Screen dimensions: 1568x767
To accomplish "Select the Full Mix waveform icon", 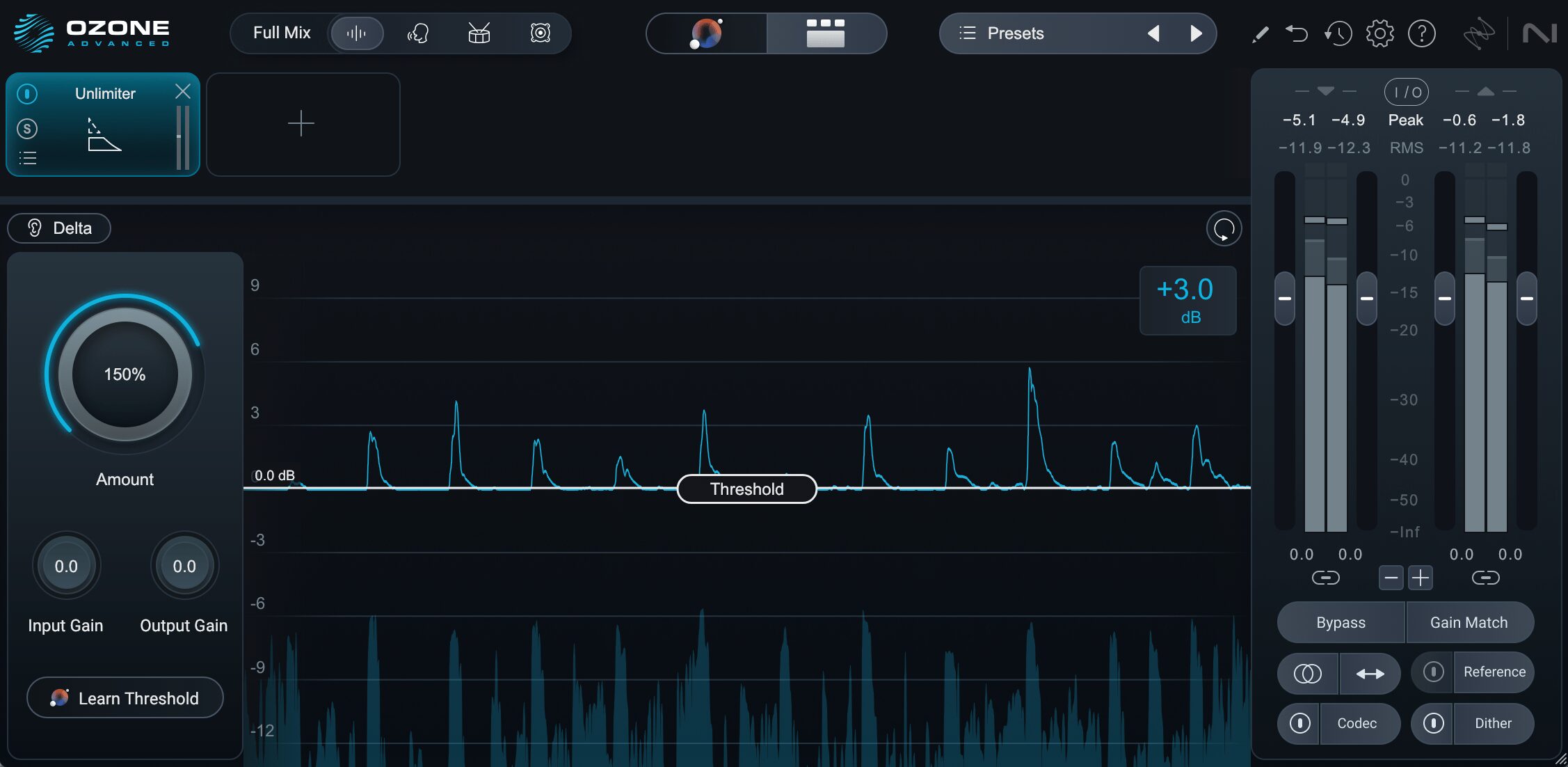I will coord(356,33).
